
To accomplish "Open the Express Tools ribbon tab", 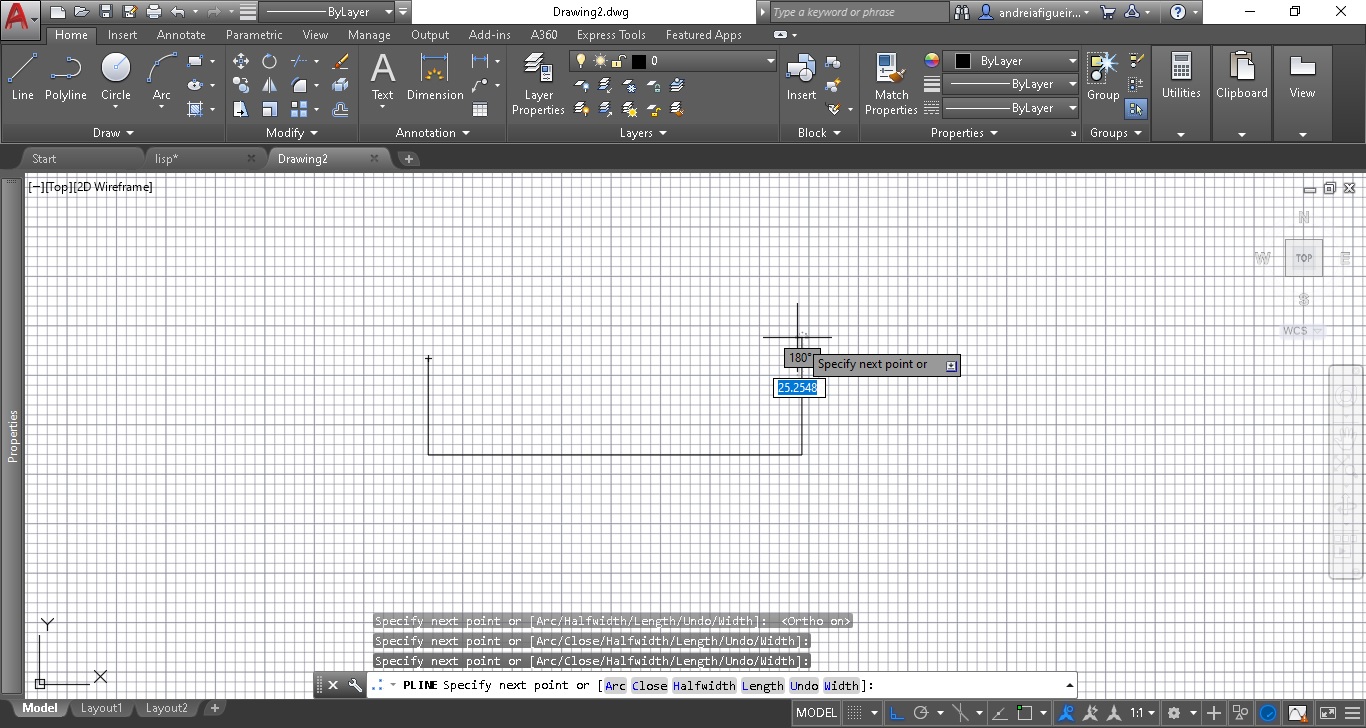I will [x=611, y=35].
